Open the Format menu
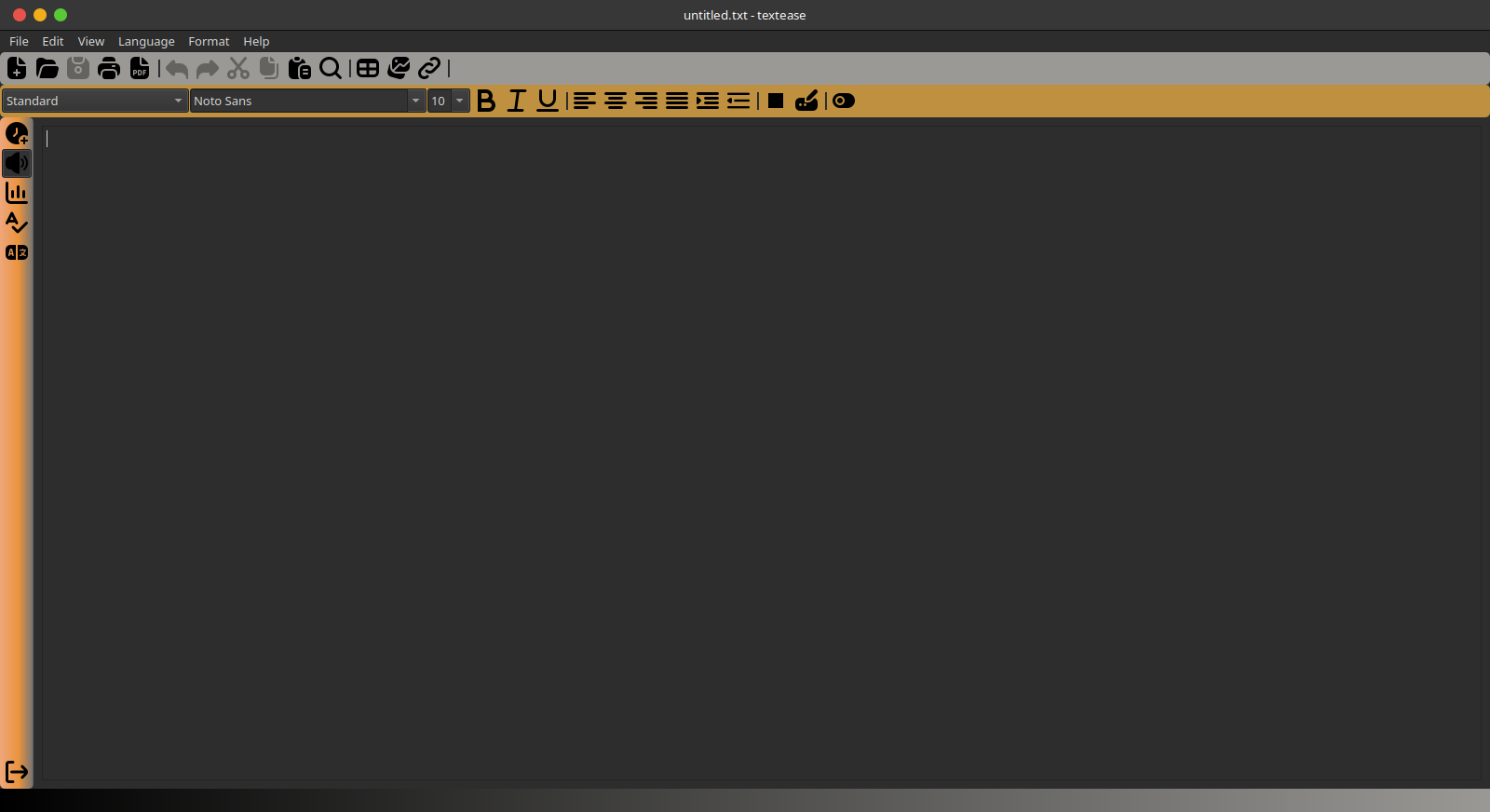The width and height of the screenshot is (1490, 812). [209, 41]
